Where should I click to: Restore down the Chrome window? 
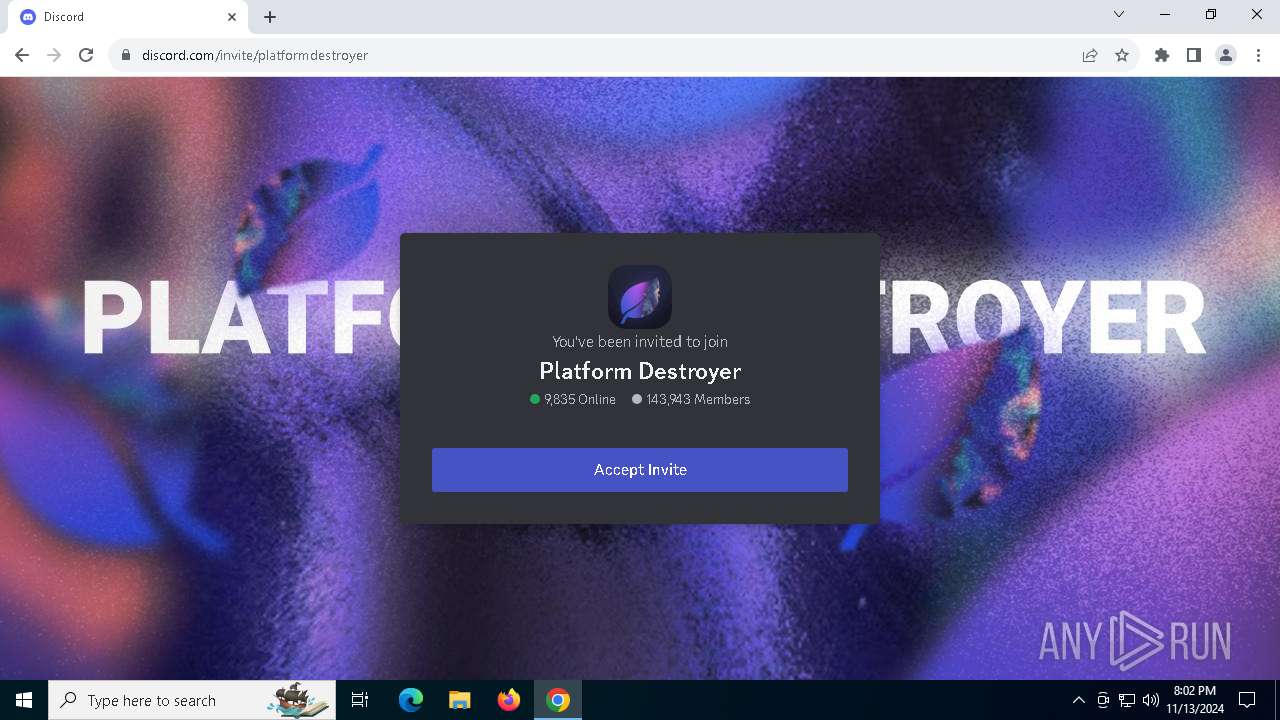1211,15
